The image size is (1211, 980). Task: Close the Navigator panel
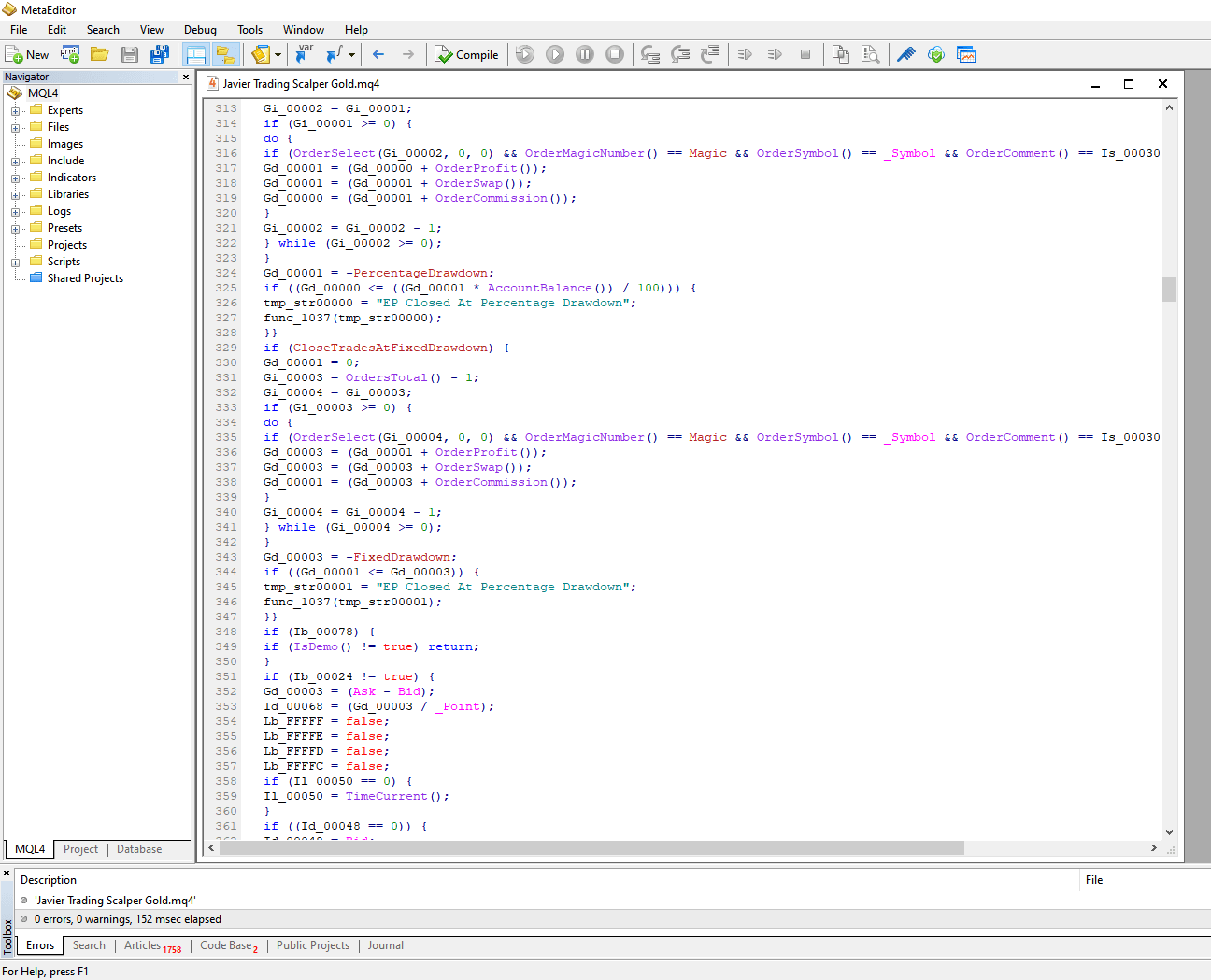[186, 77]
